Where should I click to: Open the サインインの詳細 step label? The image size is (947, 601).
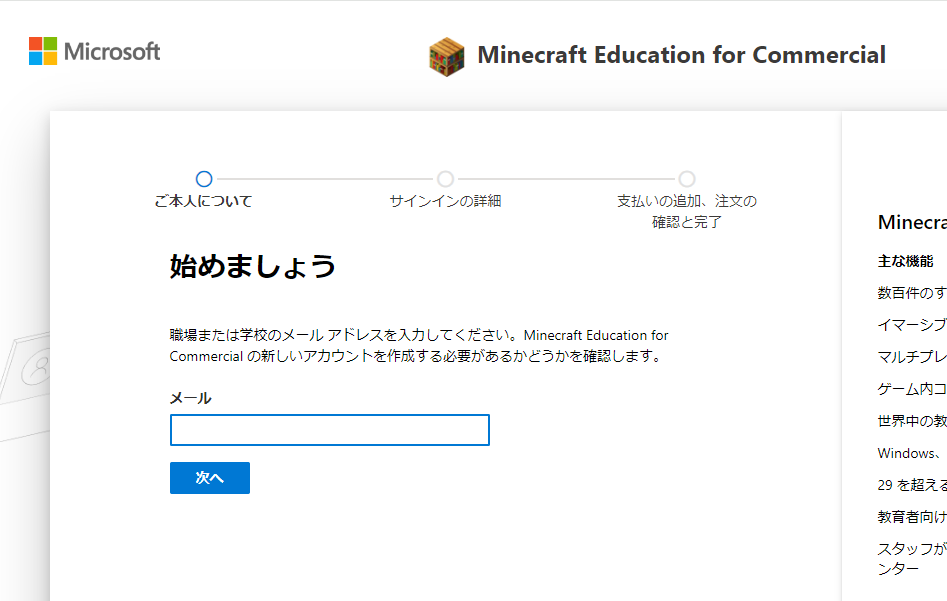(x=446, y=201)
